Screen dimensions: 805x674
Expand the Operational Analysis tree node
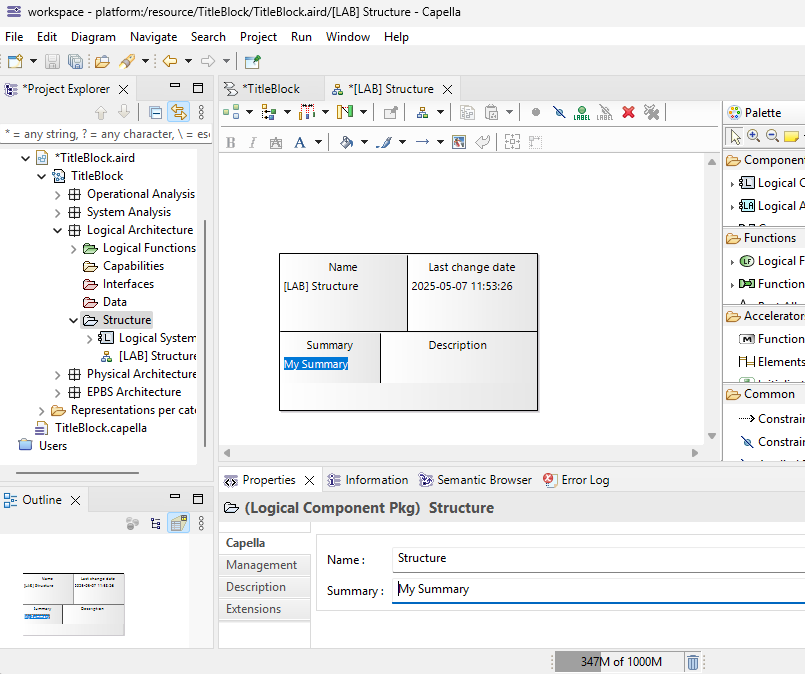(x=58, y=195)
